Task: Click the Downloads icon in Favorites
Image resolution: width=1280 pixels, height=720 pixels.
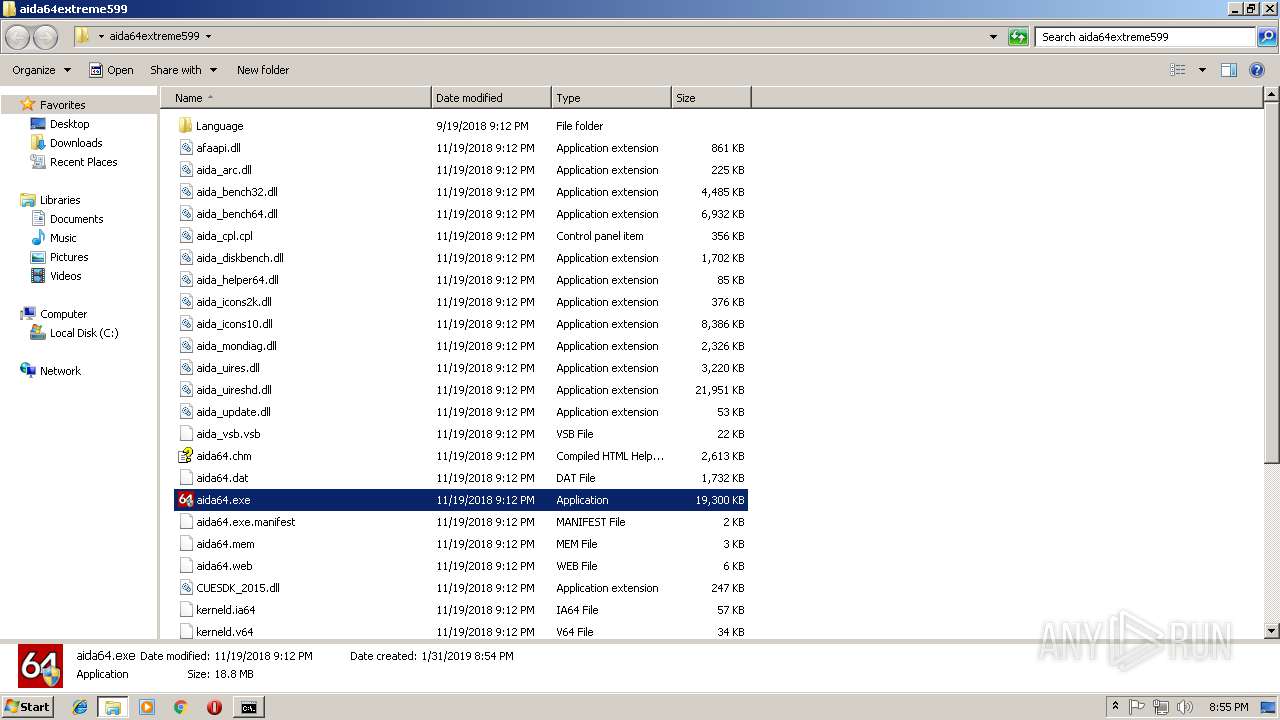Action: (x=38, y=143)
